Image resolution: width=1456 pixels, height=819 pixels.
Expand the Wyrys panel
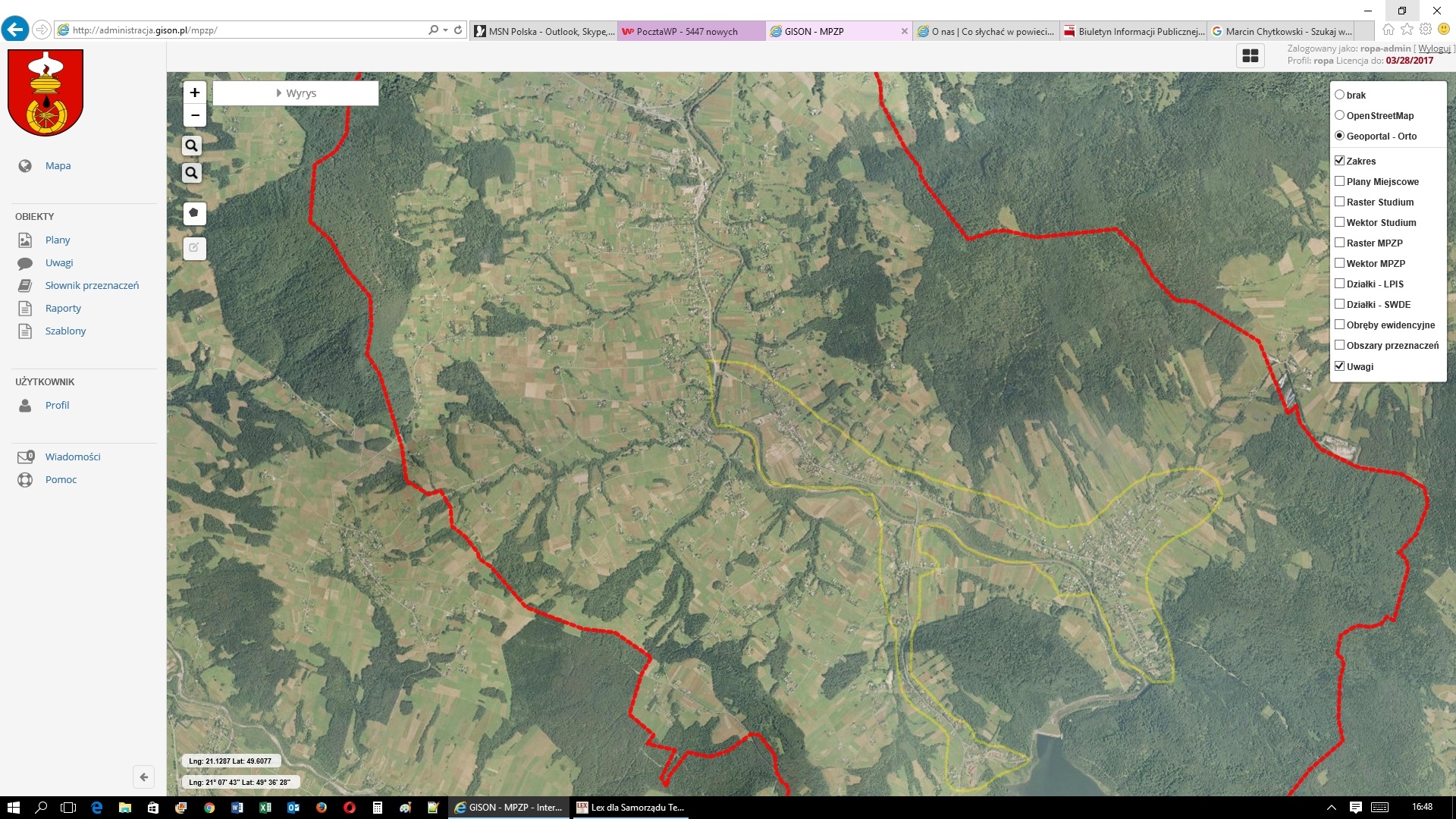[296, 93]
